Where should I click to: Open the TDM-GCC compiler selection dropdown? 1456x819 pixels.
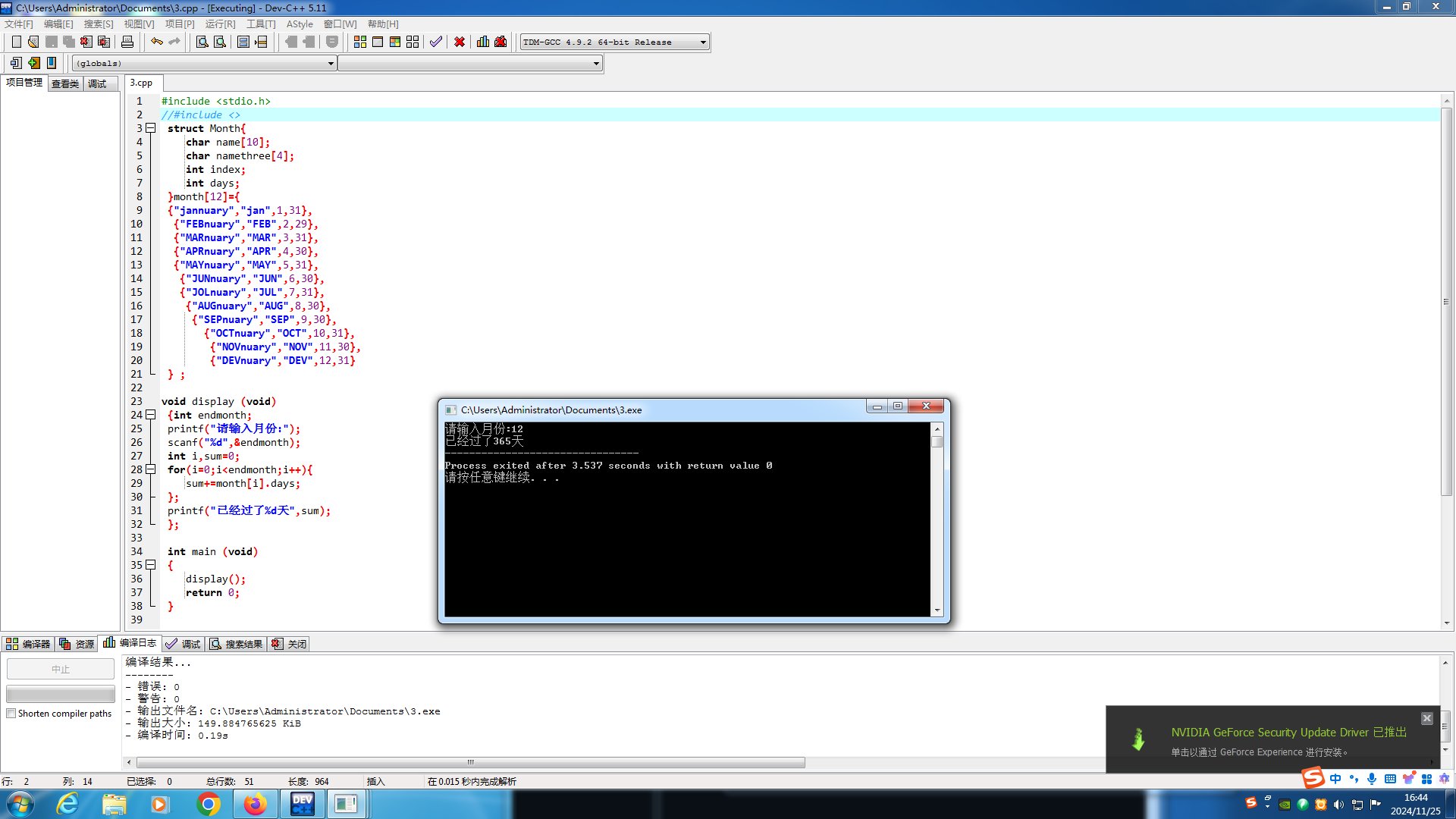[703, 42]
